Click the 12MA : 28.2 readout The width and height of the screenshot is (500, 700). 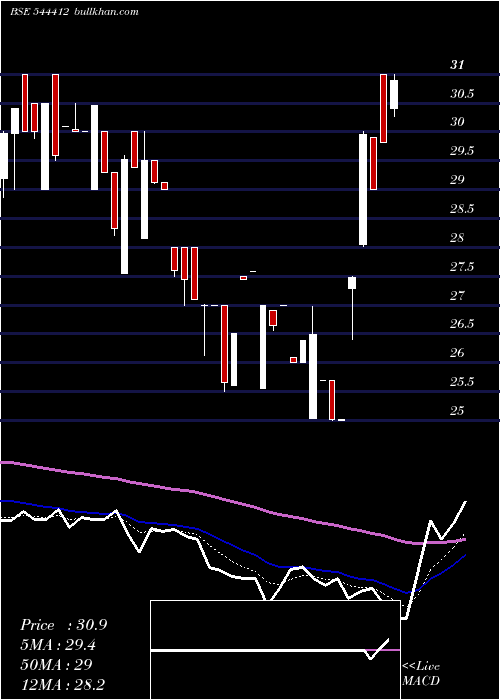point(62,684)
